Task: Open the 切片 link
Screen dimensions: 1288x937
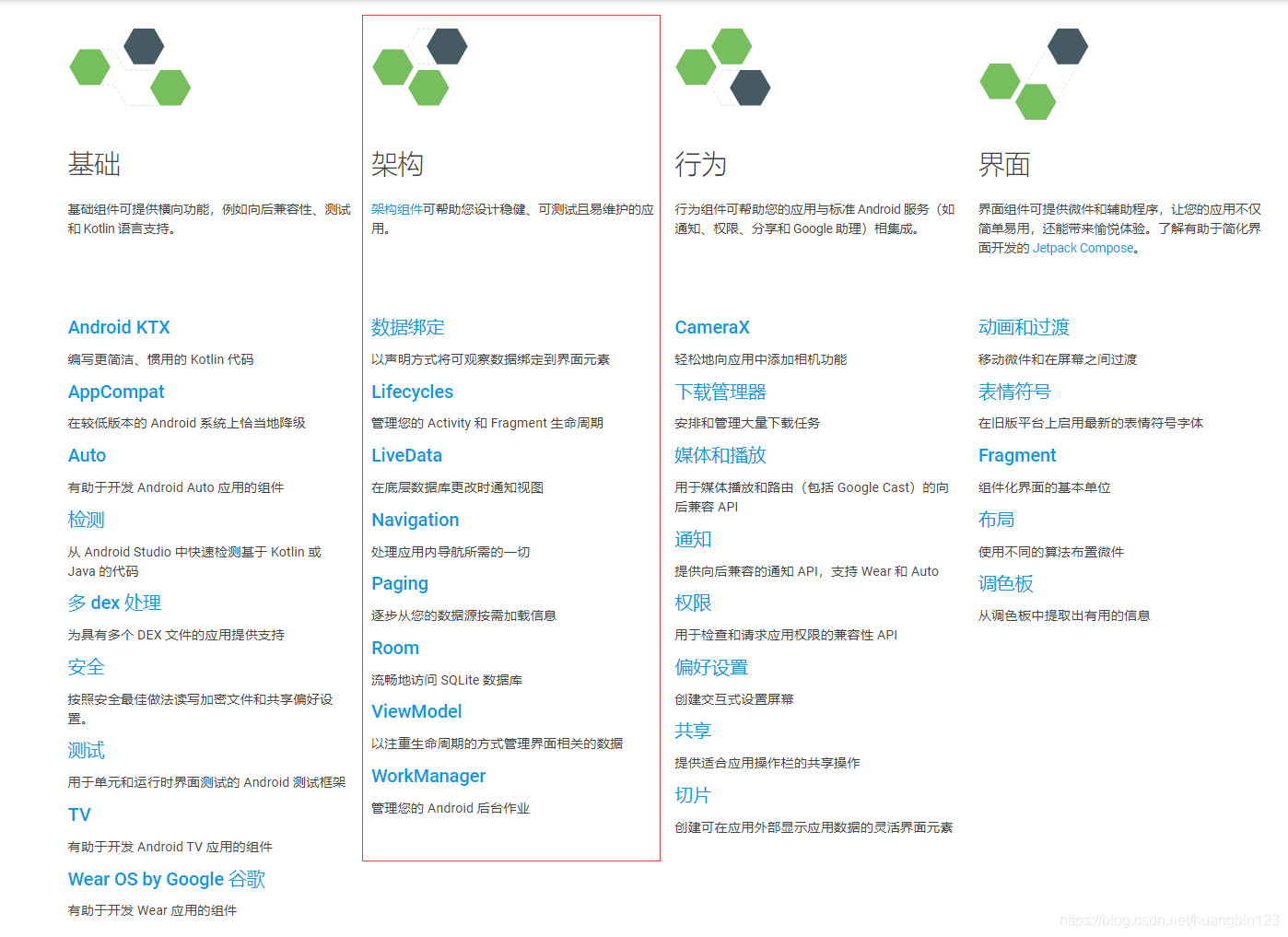Action: (693, 795)
